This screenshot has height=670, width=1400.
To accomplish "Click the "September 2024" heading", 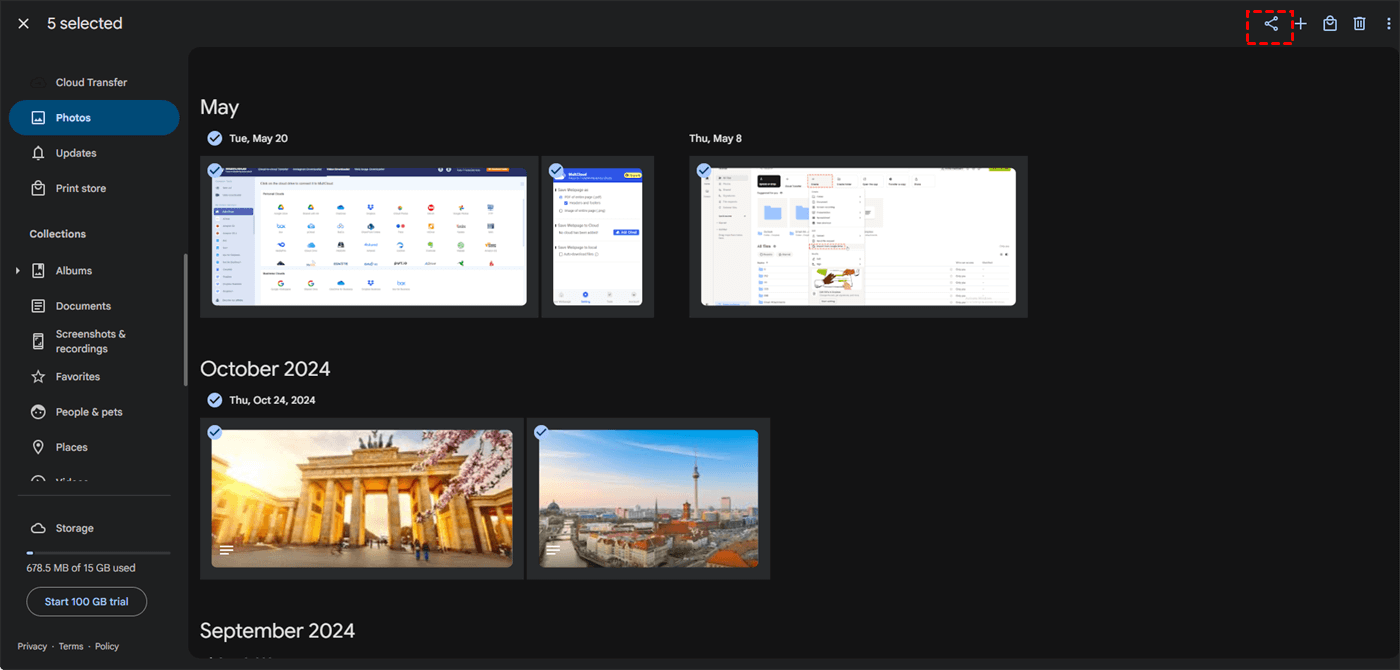I will [x=277, y=631].
